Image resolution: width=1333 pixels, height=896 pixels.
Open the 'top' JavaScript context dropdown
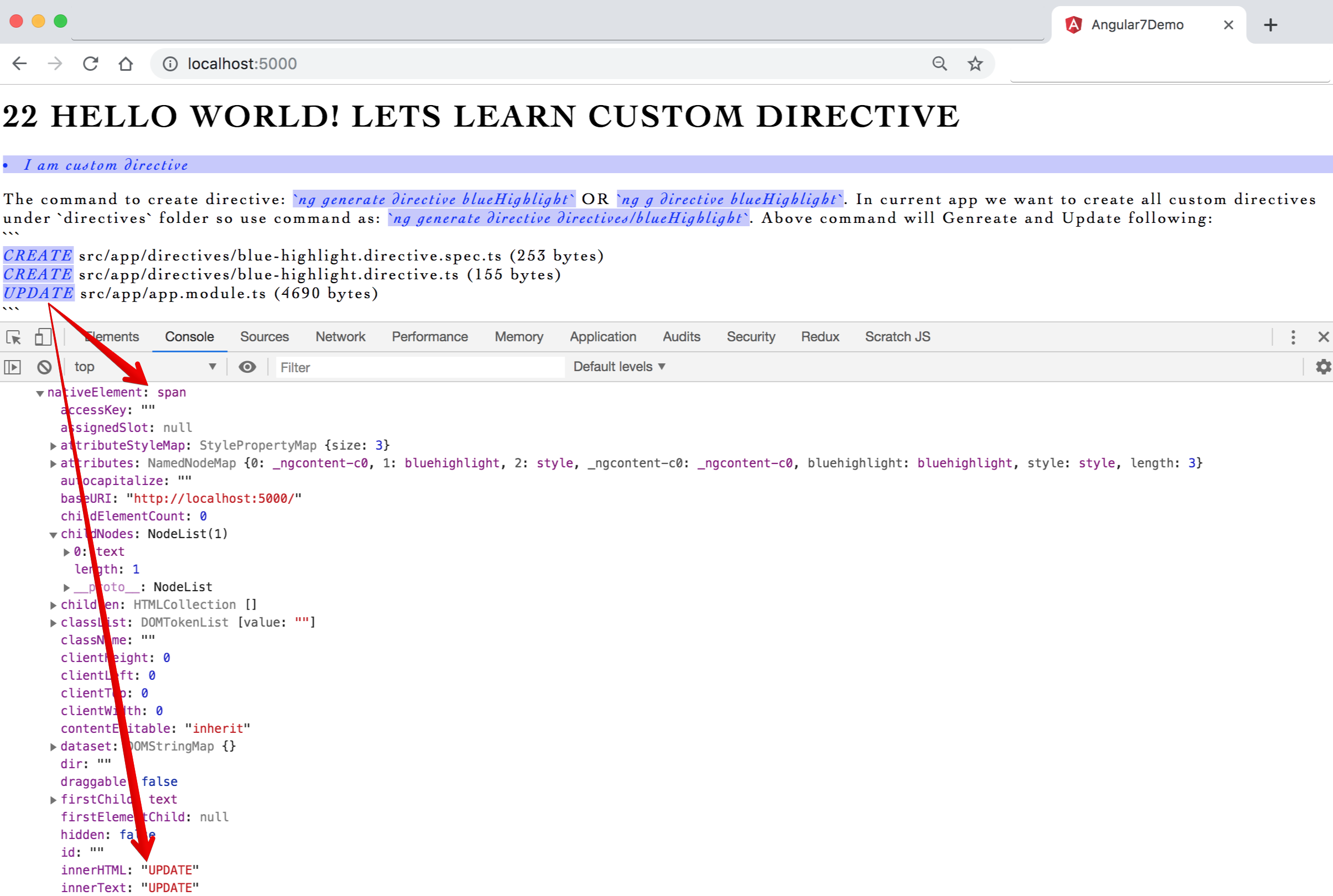coord(145,367)
